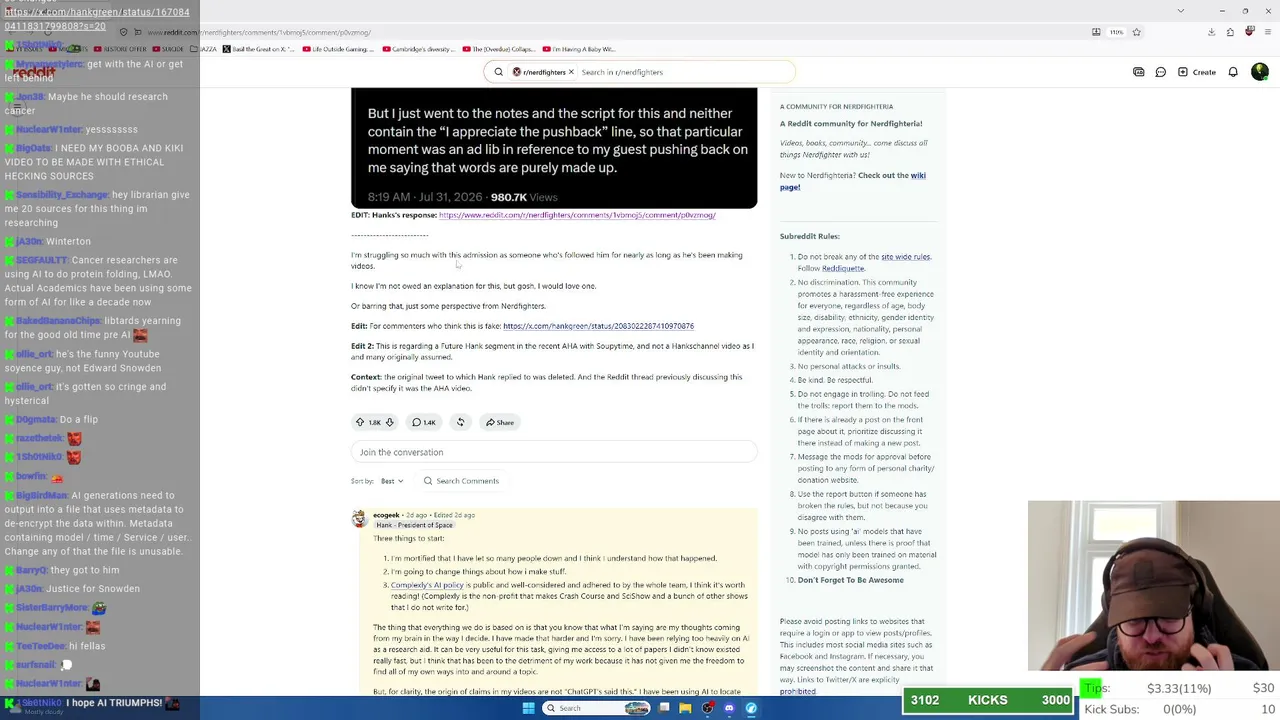Upvote the Reddit post
Image resolution: width=1280 pixels, height=720 pixels.
click(x=360, y=422)
